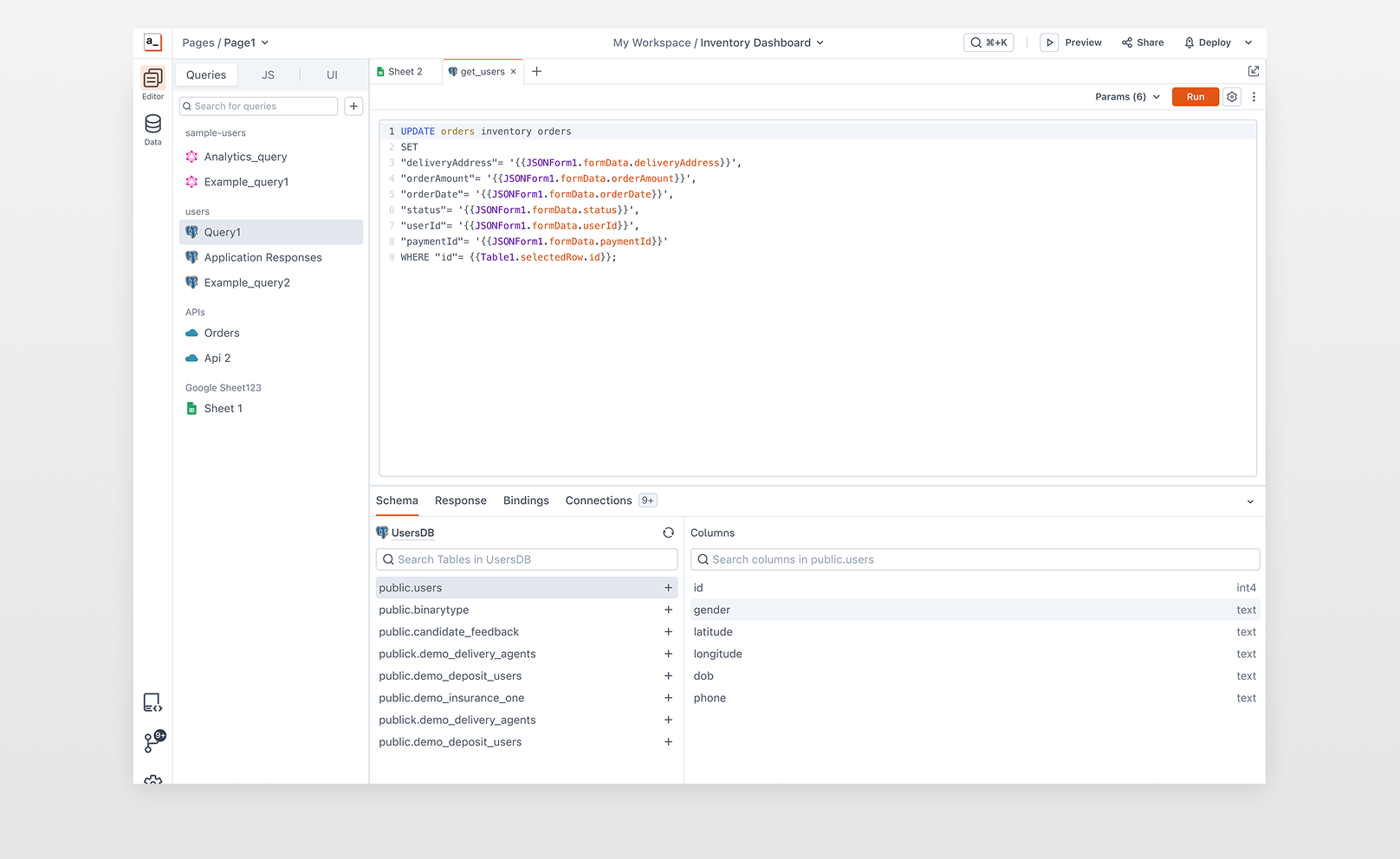This screenshot has height=859, width=1400.
Task: Open the Data sidebar icon
Action: [152, 129]
